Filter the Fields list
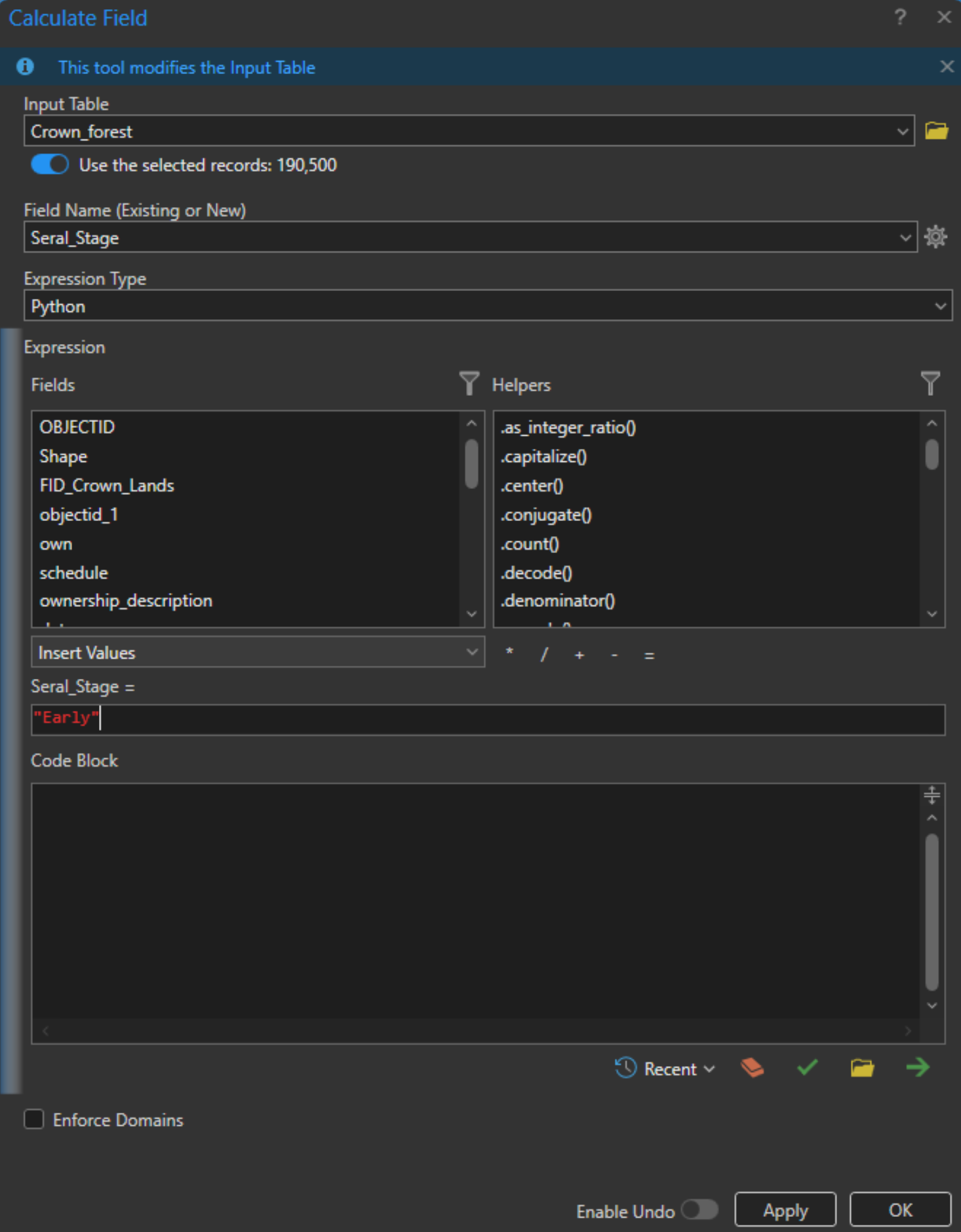Viewport: 961px width, 1232px height. pyautogui.click(x=469, y=383)
